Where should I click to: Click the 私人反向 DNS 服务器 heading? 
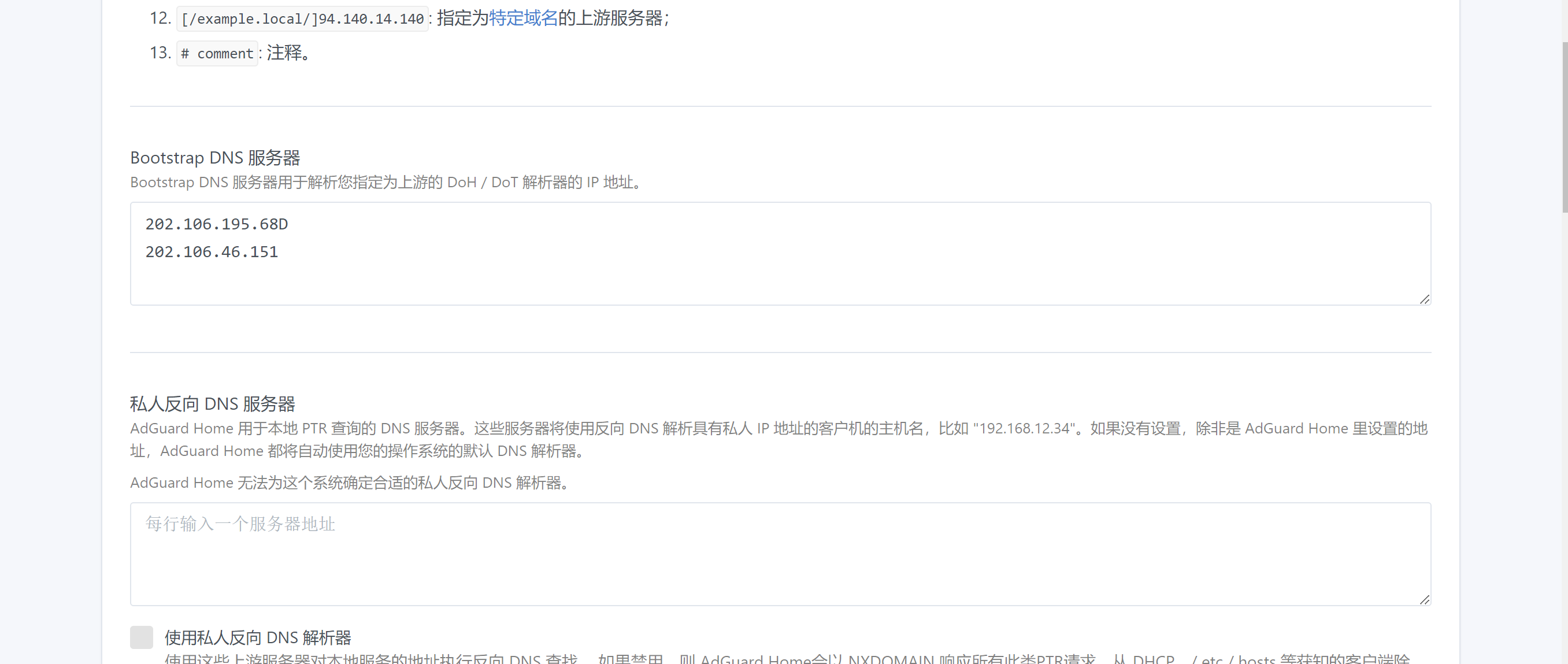tap(213, 403)
